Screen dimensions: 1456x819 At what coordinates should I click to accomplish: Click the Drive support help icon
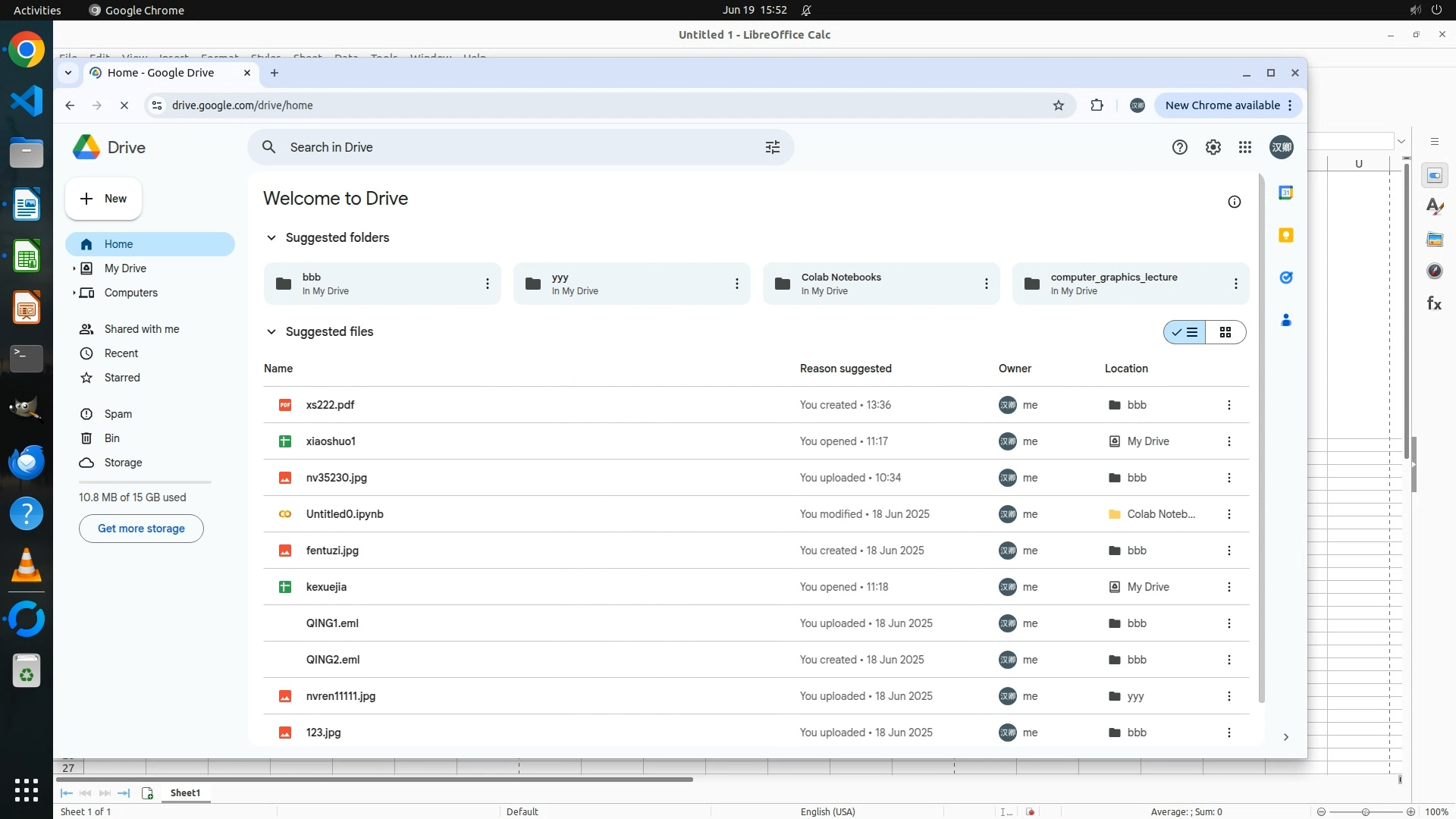[x=1179, y=147]
